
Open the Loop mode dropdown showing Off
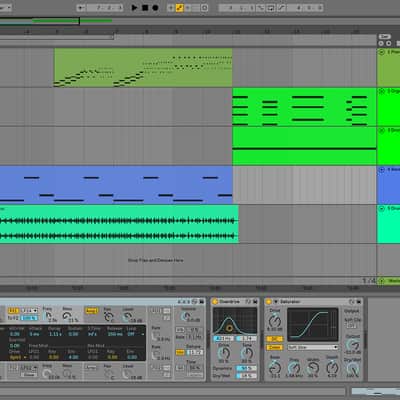pos(136,334)
